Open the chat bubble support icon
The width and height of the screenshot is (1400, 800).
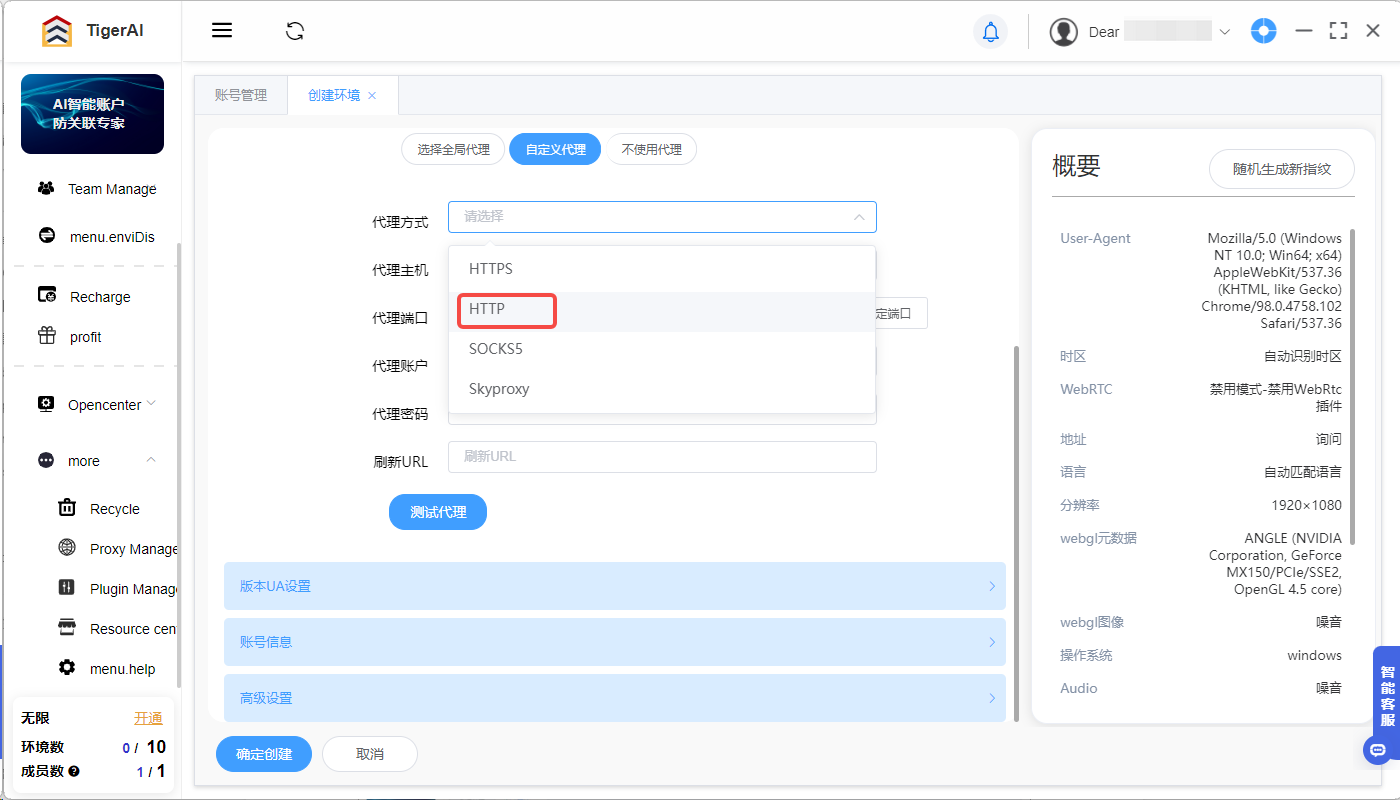tap(1378, 749)
